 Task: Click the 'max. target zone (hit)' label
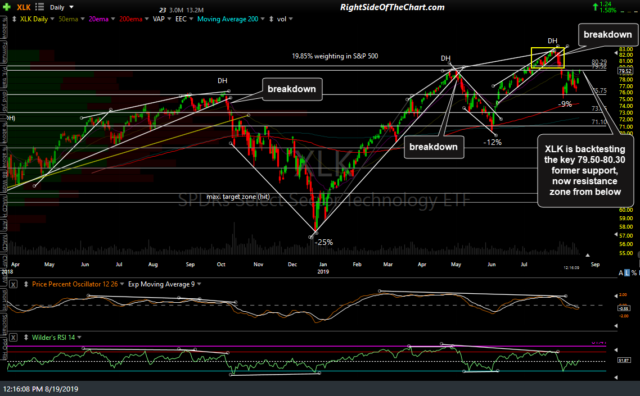point(238,197)
